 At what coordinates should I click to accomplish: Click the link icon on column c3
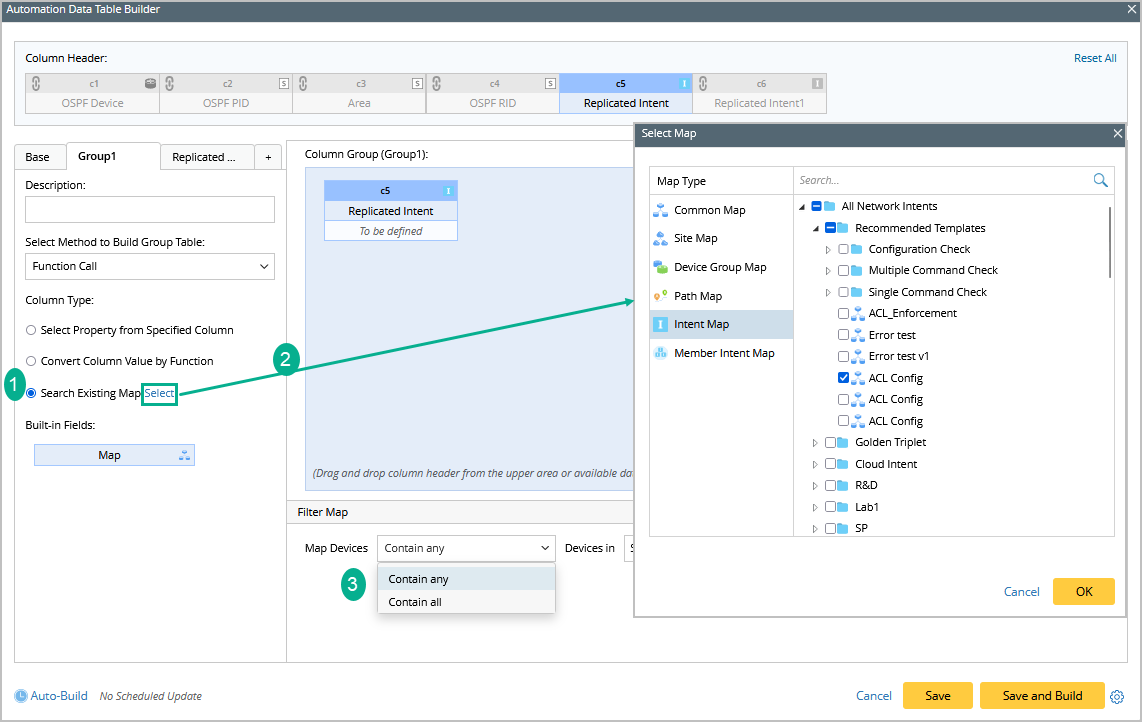click(x=302, y=83)
